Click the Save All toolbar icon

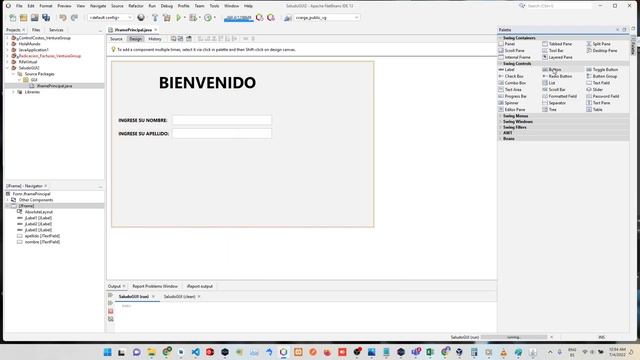click(46, 18)
